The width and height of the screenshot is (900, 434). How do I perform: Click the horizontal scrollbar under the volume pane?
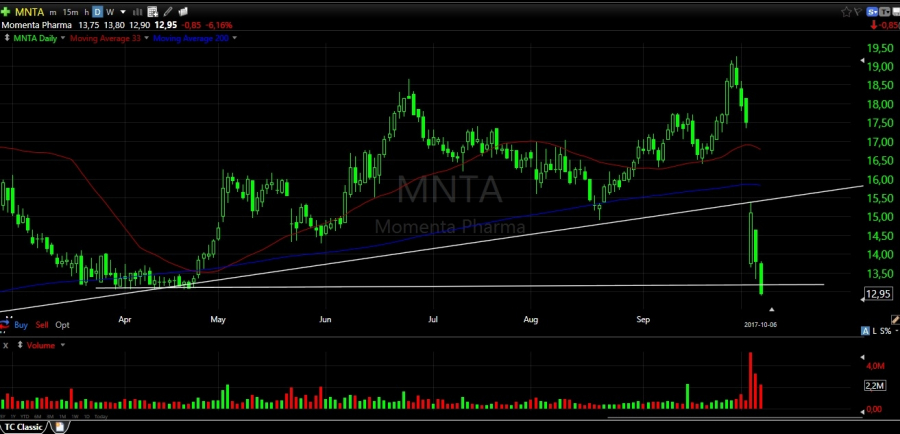[735, 418]
